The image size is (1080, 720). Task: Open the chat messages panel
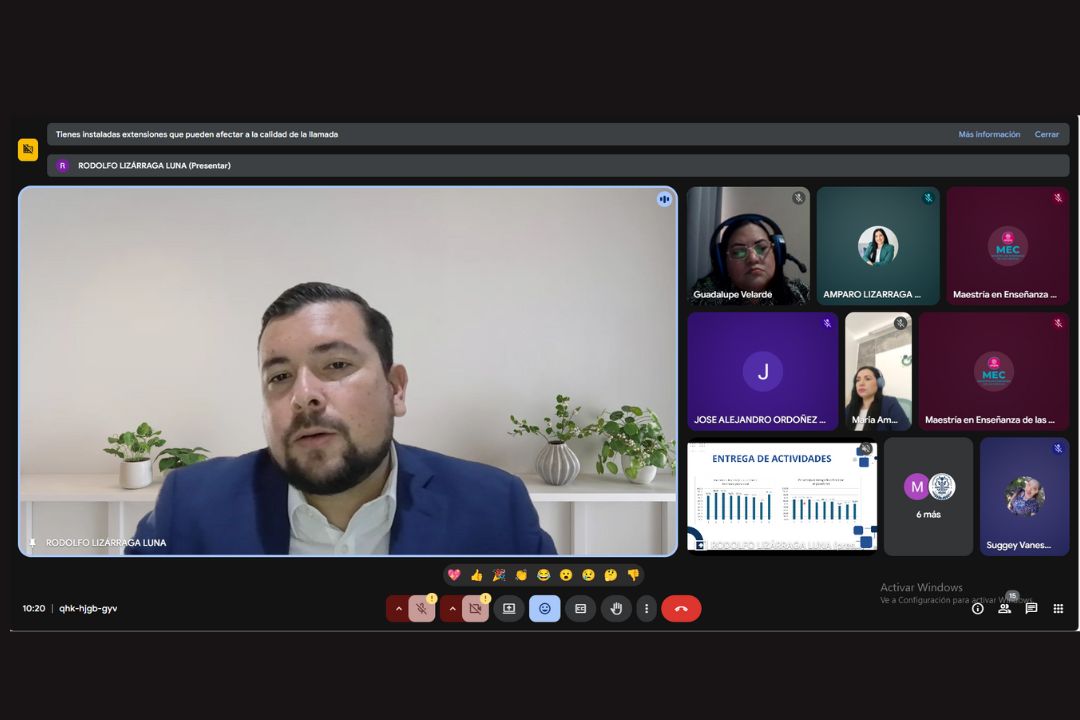[x=1031, y=608]
